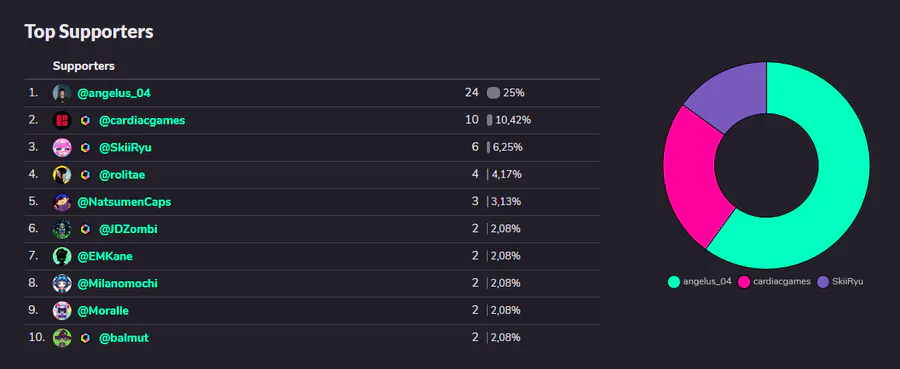
Task: Click the hexagon badge beside @balmut
Action: [x=86, y=338]
